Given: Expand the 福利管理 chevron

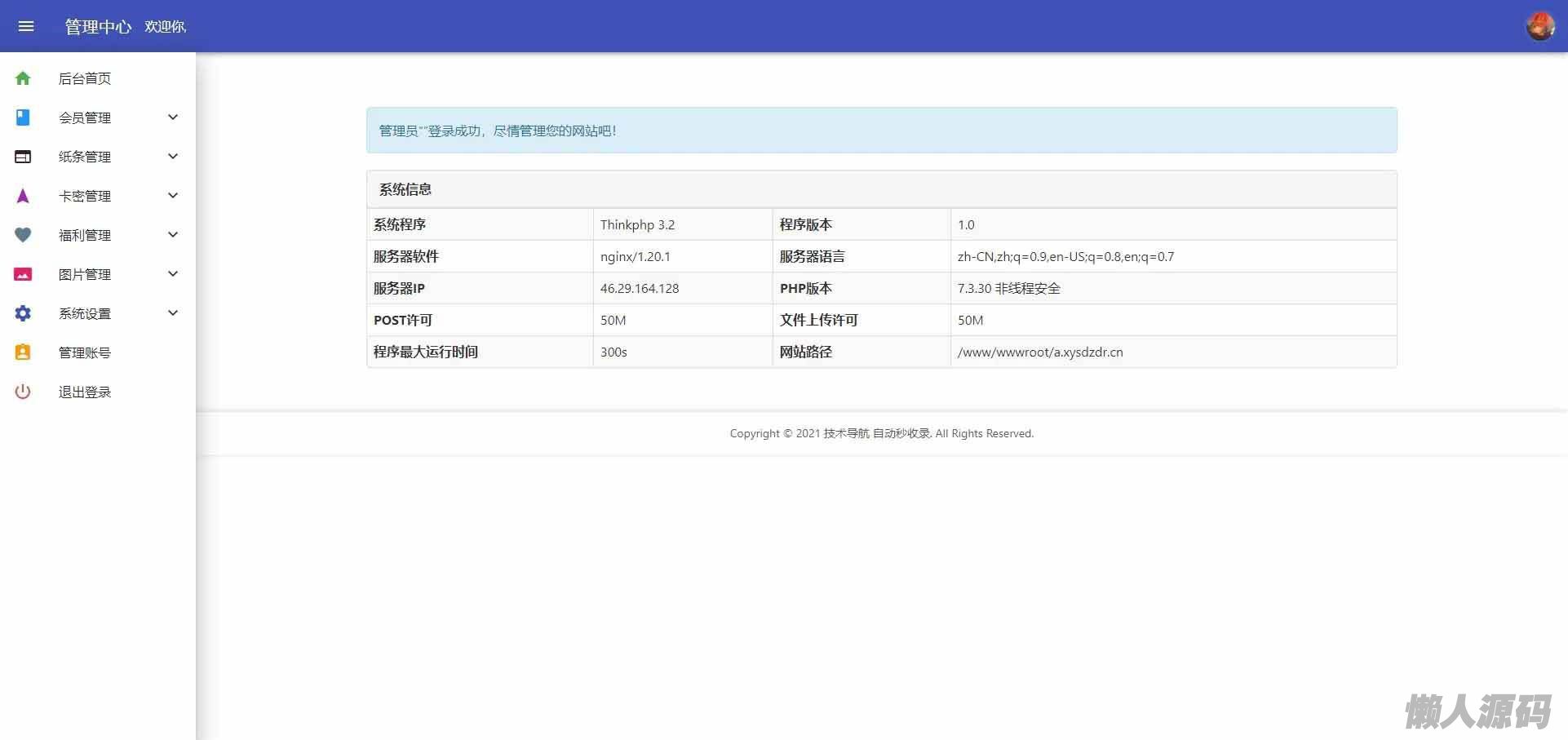Looking at the screenshot, I should click(173, 235).
